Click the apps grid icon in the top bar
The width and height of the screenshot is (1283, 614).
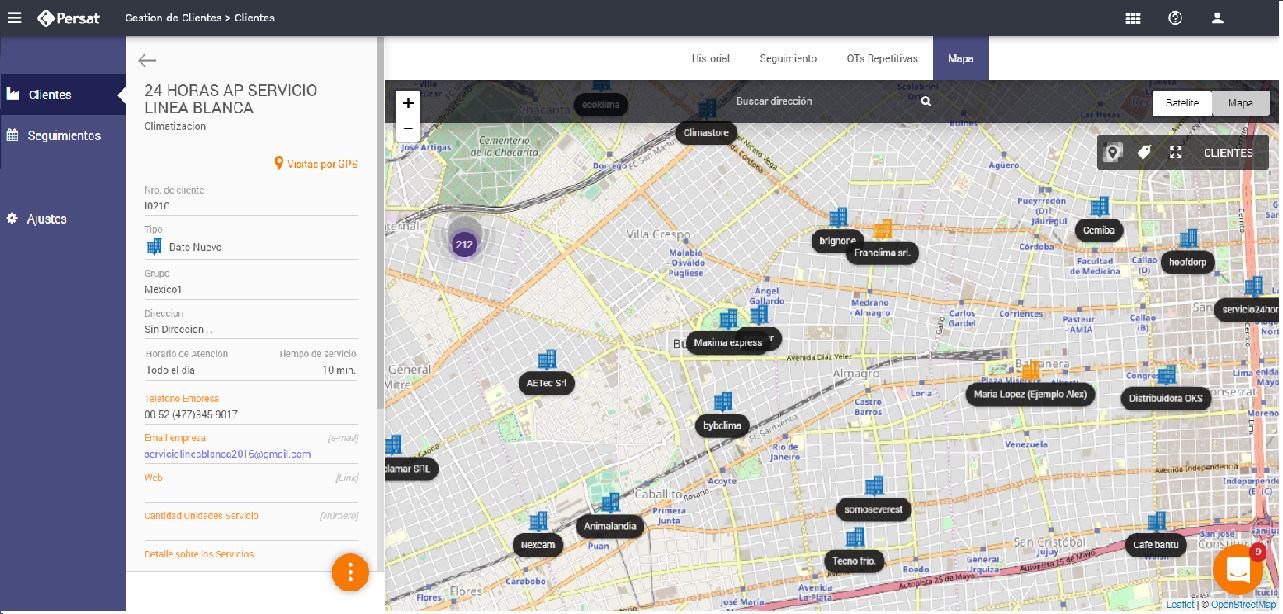[x=1133, y=17]
